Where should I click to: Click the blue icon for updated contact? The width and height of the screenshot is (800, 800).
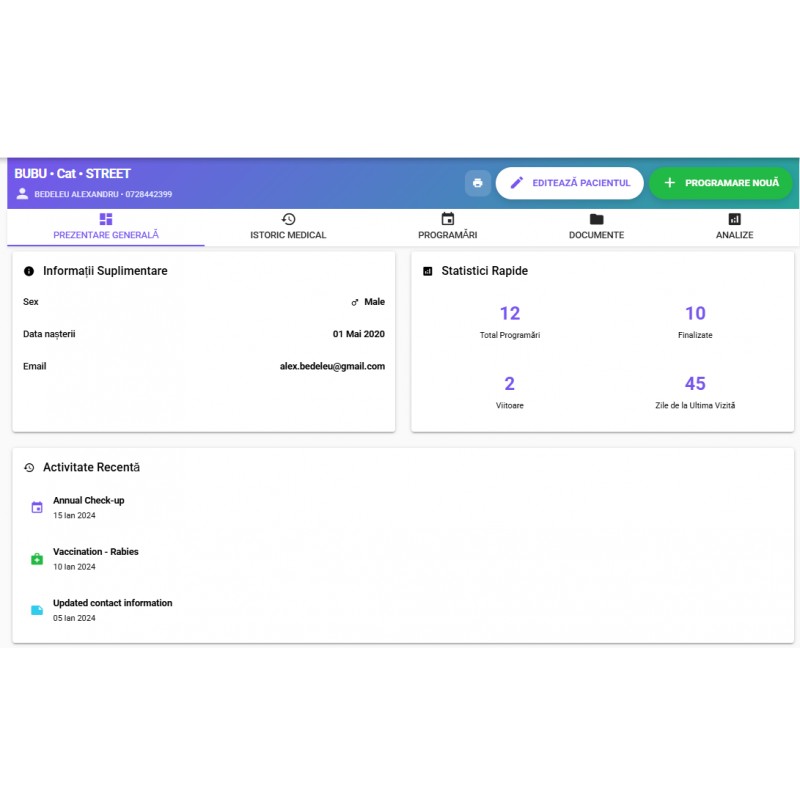pos(37,610)
